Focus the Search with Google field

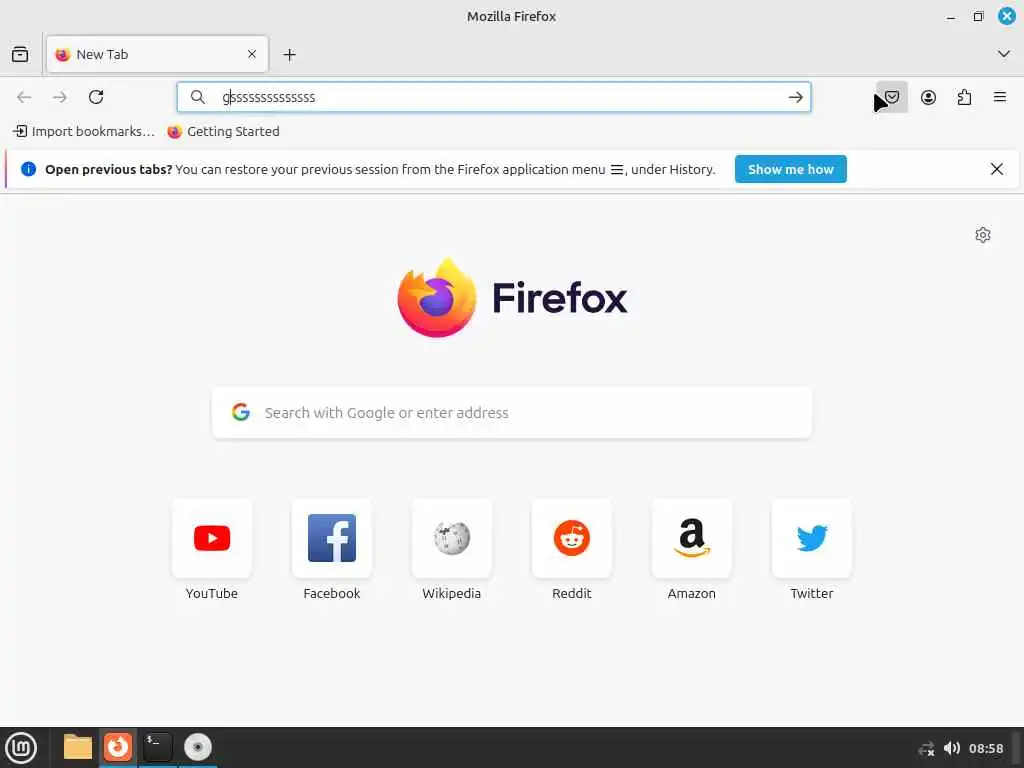point(512,413)
